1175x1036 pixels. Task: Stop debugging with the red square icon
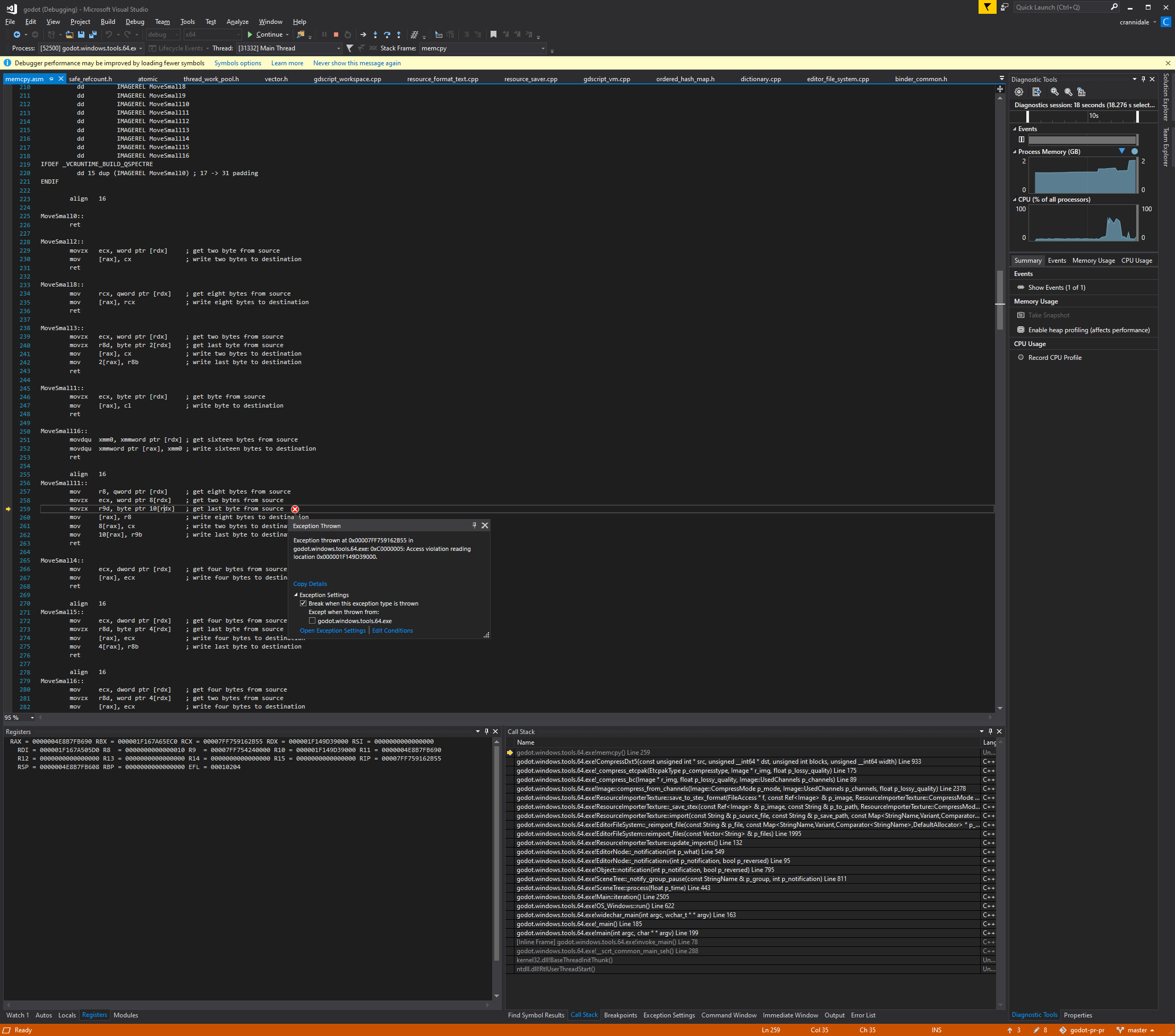[x=336, y=34]
